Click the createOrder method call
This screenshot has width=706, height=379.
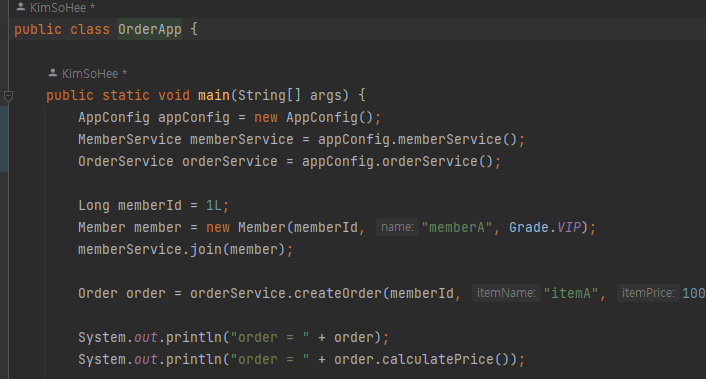point(338,293)
